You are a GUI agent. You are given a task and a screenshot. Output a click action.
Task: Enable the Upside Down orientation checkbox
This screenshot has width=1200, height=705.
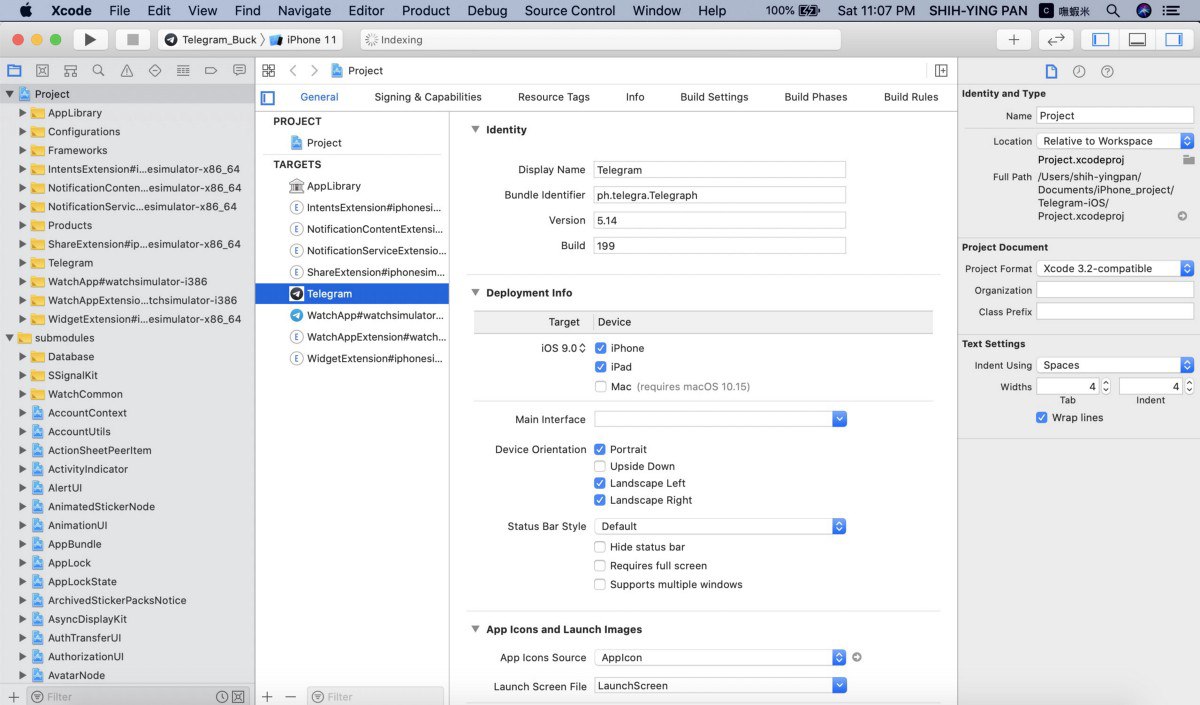point(600,466)
